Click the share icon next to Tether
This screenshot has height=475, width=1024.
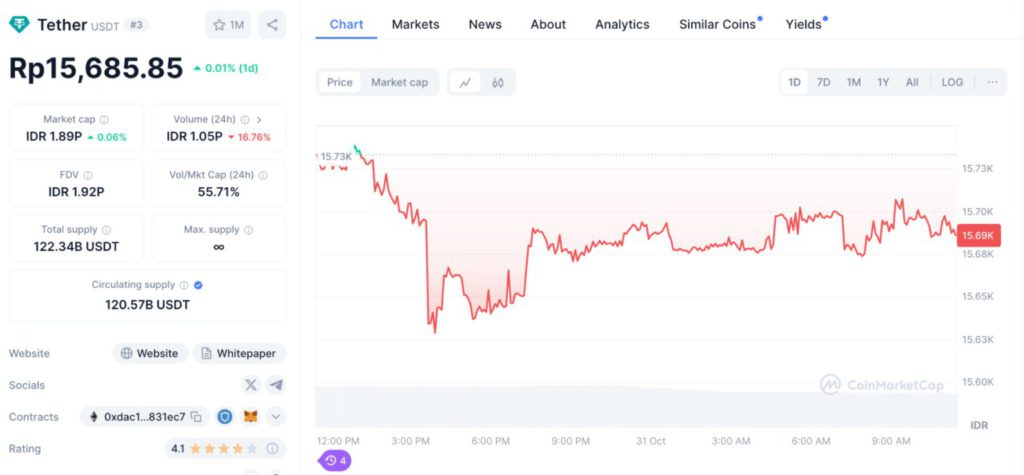(272, 25)
